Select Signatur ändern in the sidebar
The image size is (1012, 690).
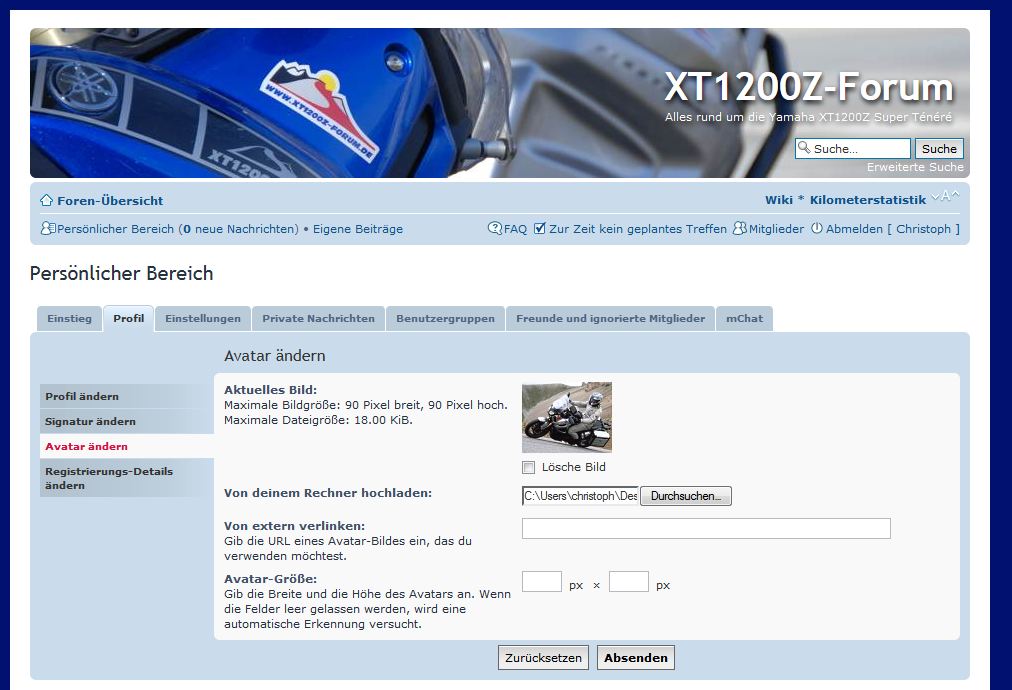(x=90, y=421)
